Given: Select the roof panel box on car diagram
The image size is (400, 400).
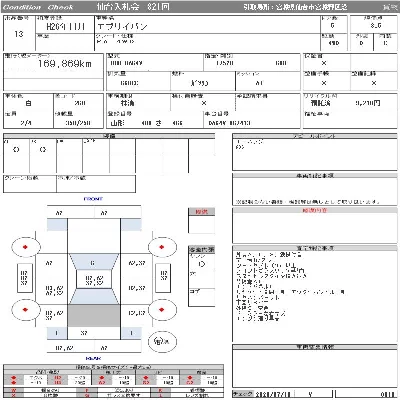Looking at the screenshot, I should tap(94, 279).
